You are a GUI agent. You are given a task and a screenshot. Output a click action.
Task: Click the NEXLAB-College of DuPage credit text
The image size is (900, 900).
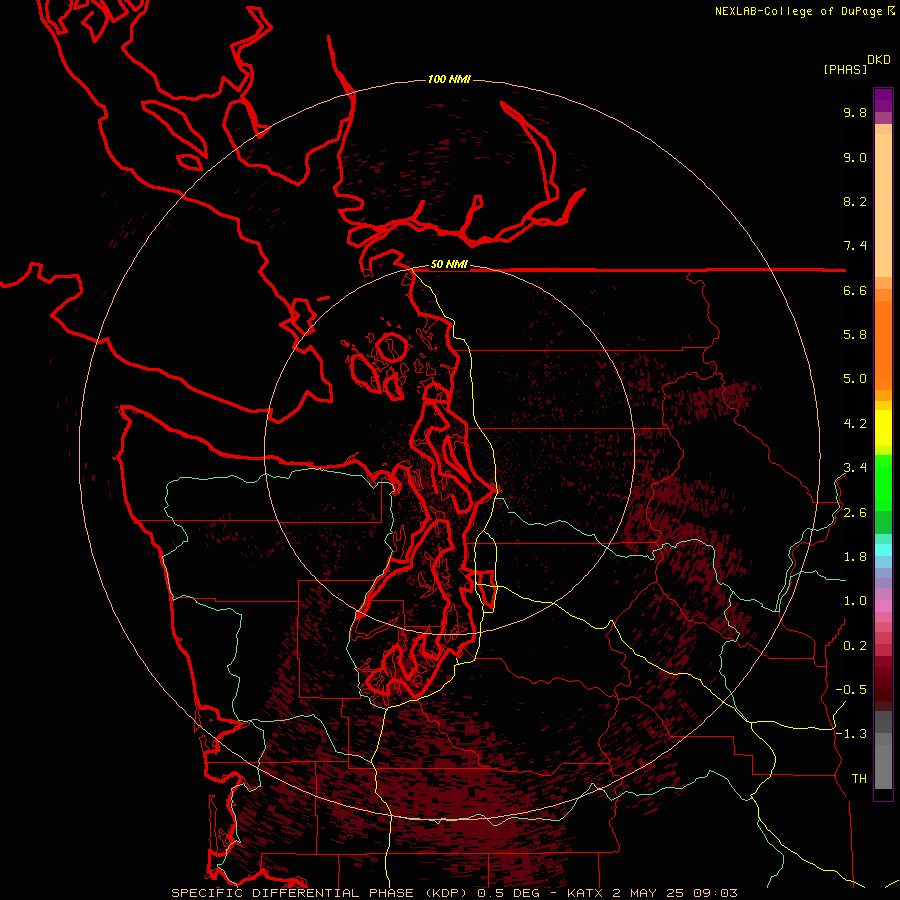(x=799, y=11)
